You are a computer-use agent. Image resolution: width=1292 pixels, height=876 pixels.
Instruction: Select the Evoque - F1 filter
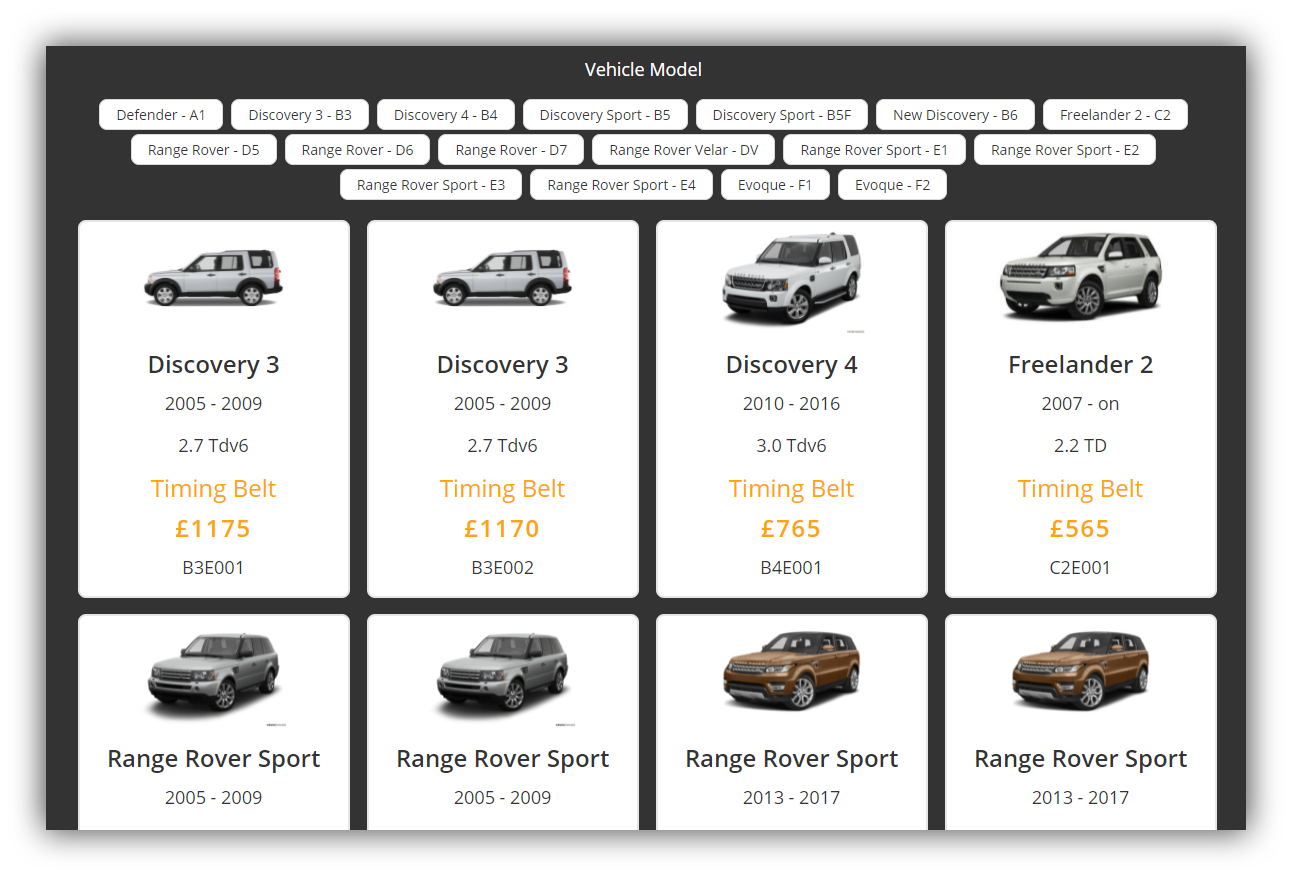[x=775, y=185]
